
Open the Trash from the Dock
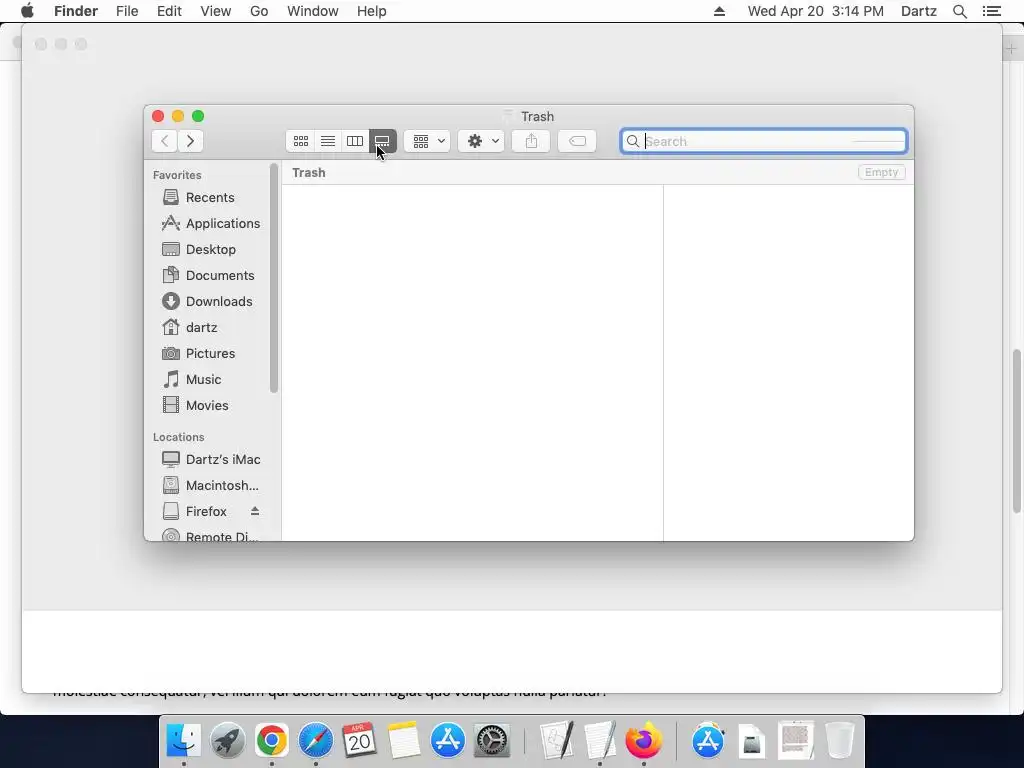tap(840, 741)
